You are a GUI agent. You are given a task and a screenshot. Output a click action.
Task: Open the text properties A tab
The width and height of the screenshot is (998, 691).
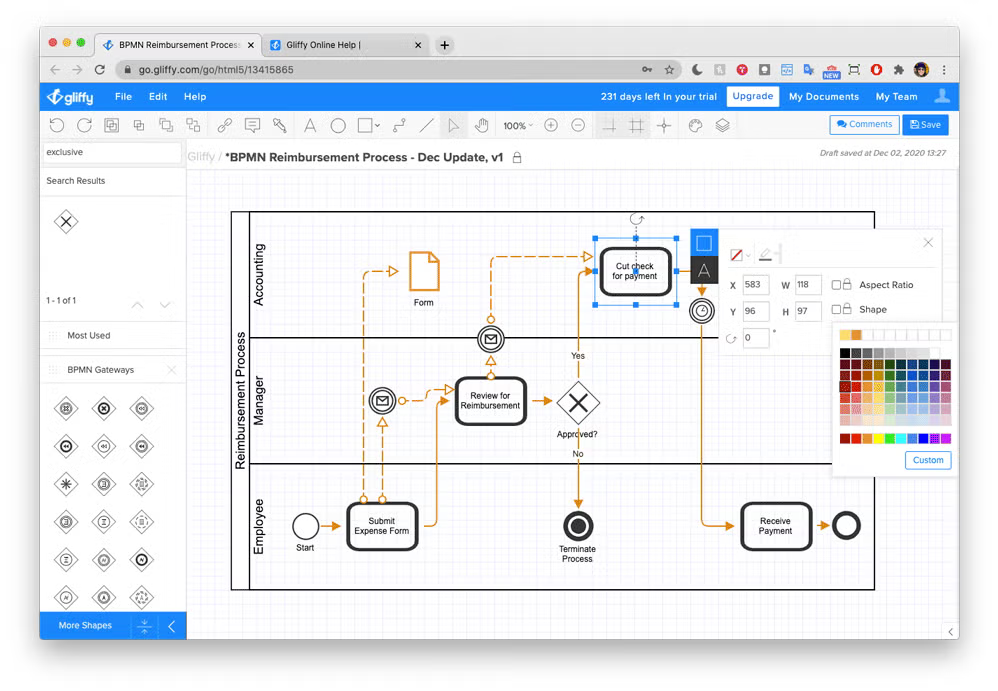pos(704,270)
